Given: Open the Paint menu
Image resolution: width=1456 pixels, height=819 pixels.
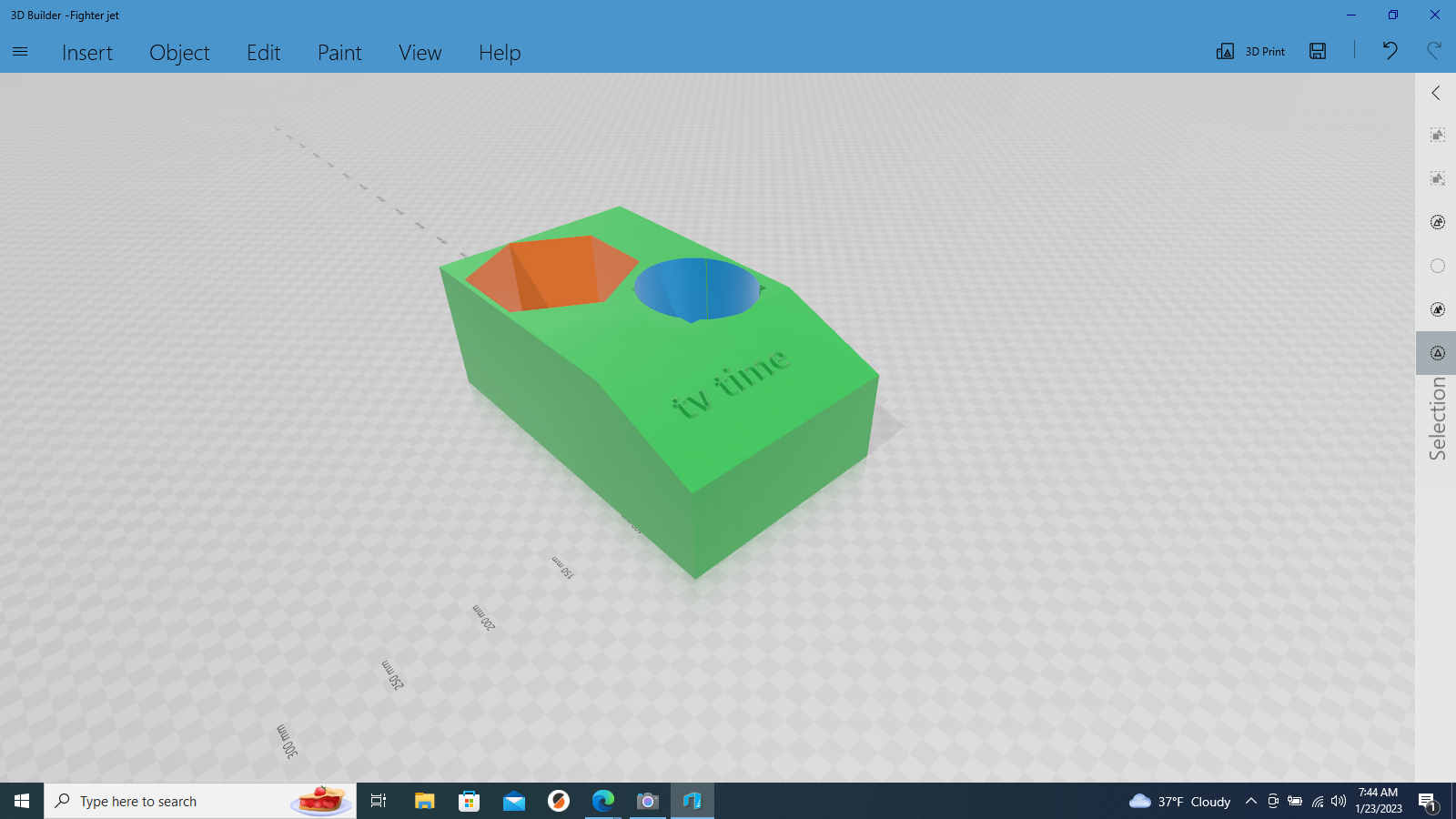Looking at the screenshot, I should [x=339, y=53].
